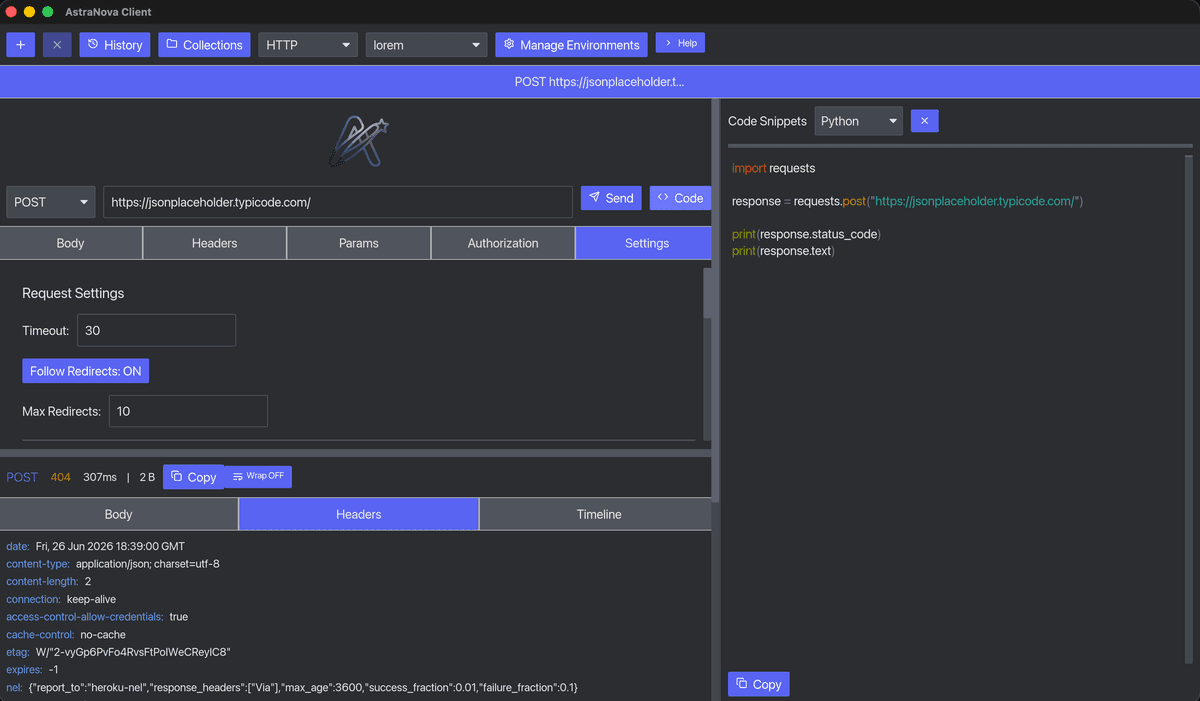
Task: Open the Collections panel
Action: click(204, 45)
